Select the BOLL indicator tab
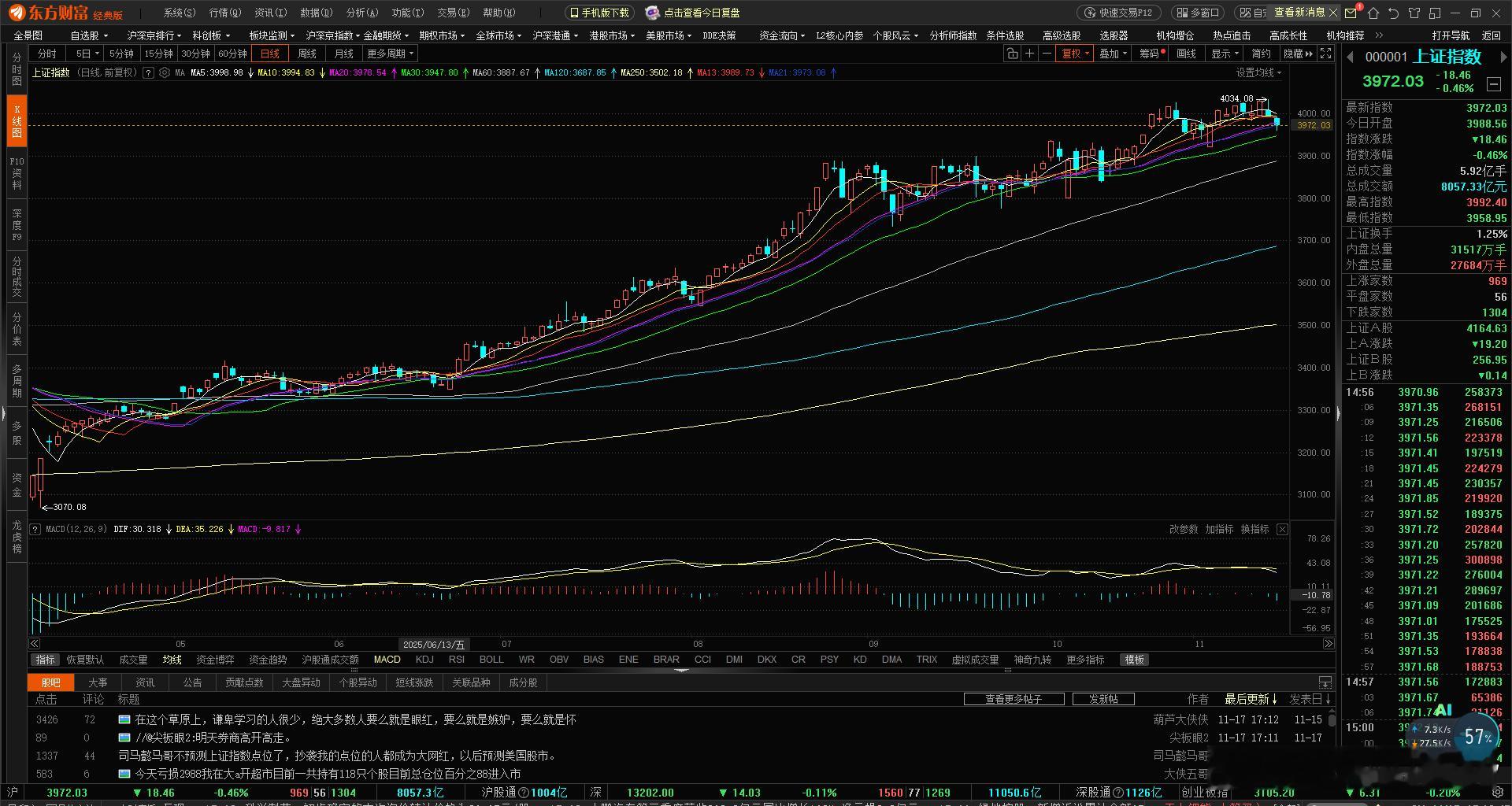The image size is (1512, 806). (x=491, y=660)
